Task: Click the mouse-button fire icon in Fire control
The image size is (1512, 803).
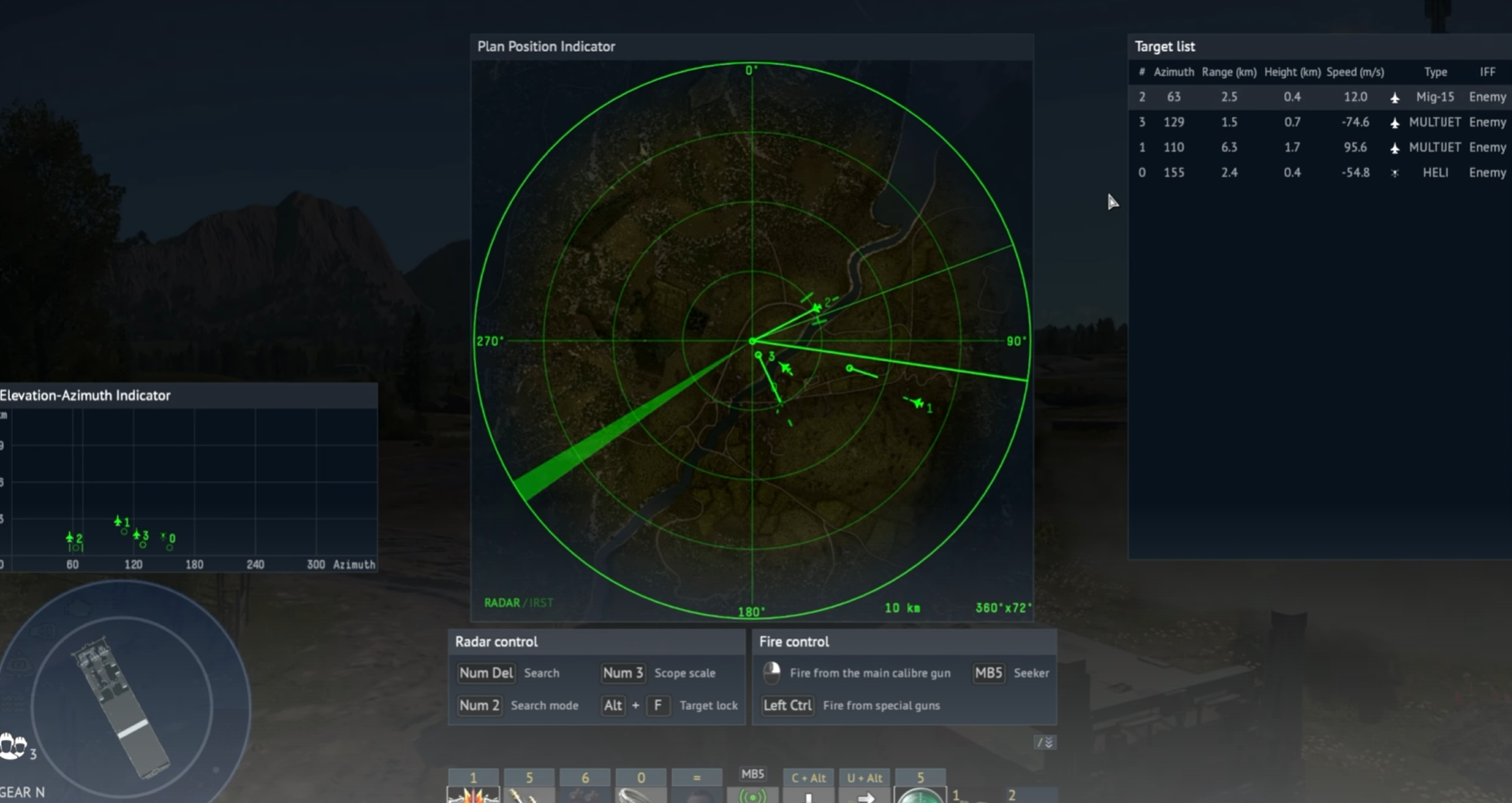Action: (x=772, y=673)
